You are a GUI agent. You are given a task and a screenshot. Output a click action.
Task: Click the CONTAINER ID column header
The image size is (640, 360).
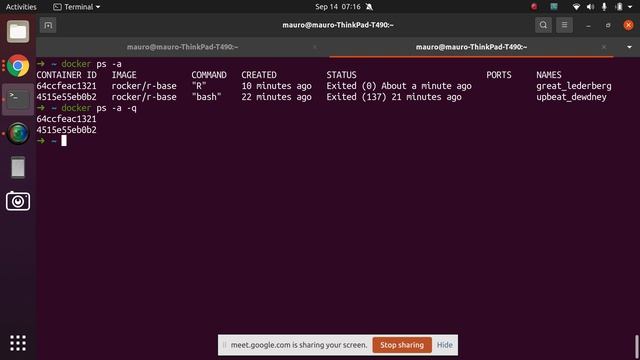pos(67,75)
